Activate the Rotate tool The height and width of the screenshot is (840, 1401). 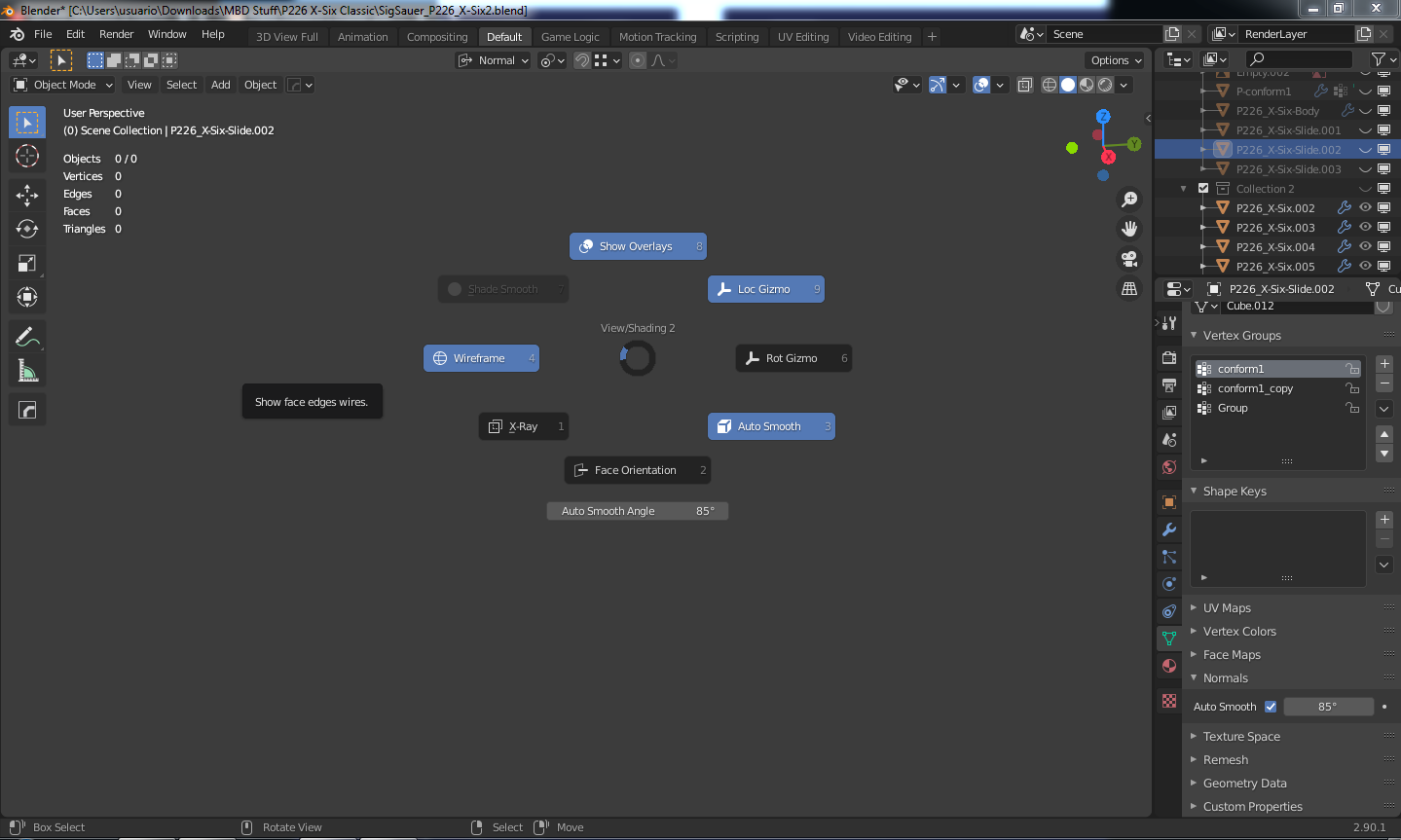tap(27, 229)
